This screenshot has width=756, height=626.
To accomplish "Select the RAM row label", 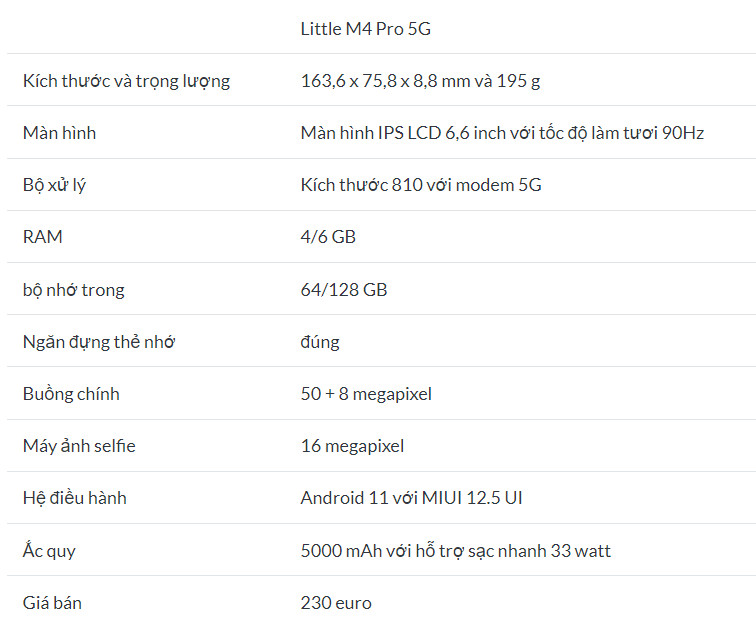I will coord(43,237).
